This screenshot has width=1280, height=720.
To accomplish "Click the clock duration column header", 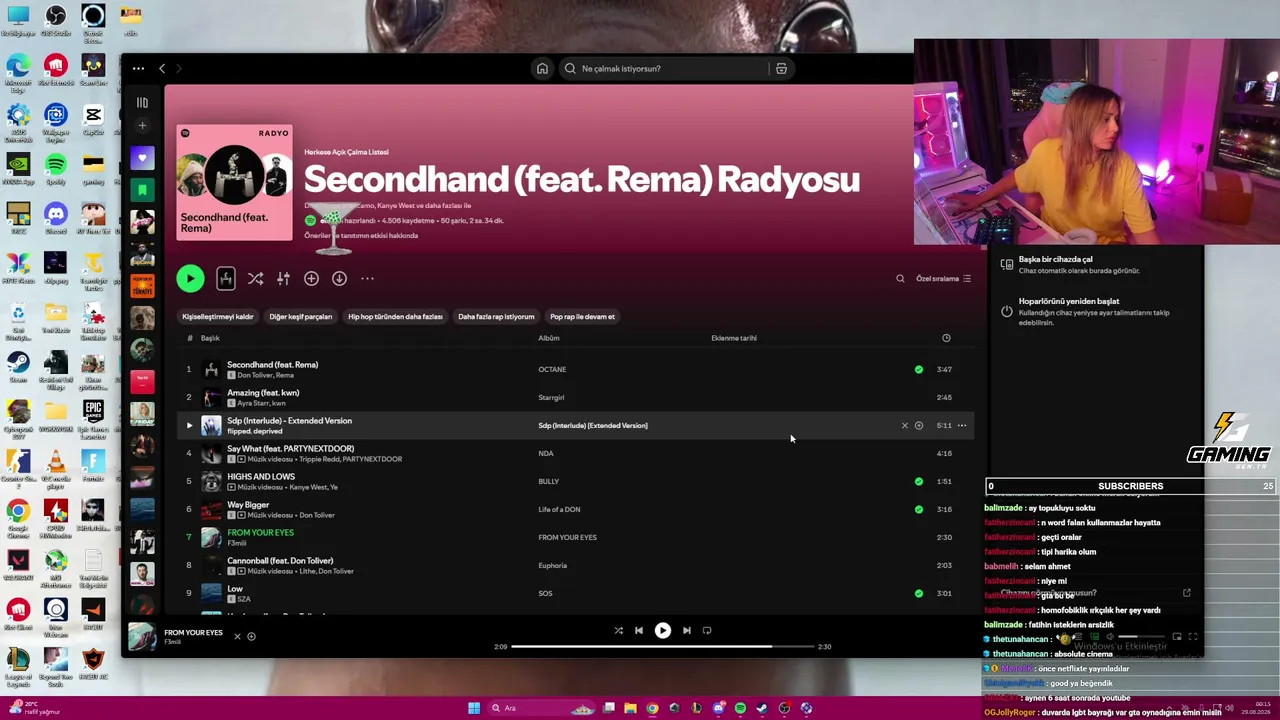I will (946, 338).
